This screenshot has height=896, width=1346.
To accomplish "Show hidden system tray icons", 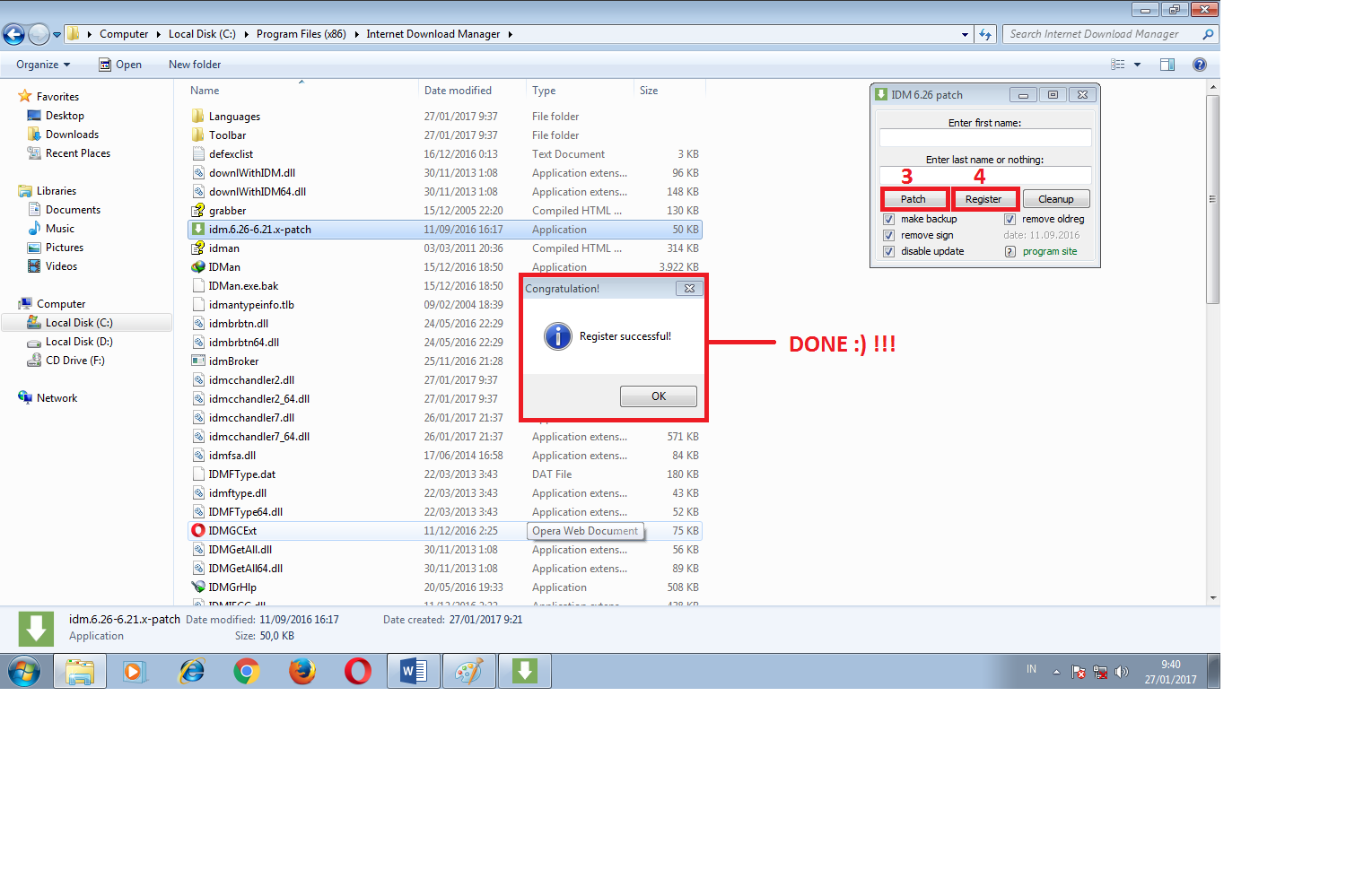I will (x=1056, y=672).
